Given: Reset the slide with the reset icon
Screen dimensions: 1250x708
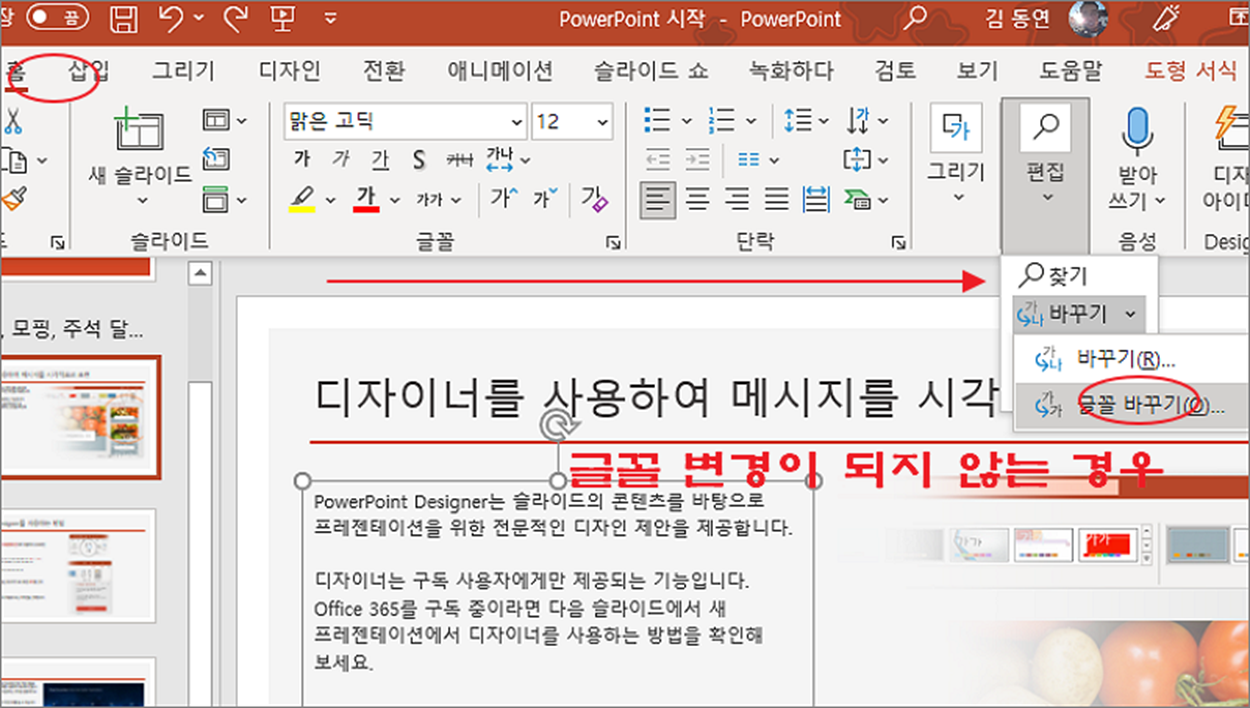Looking at the screenshot, I should [x=216, y=159].
